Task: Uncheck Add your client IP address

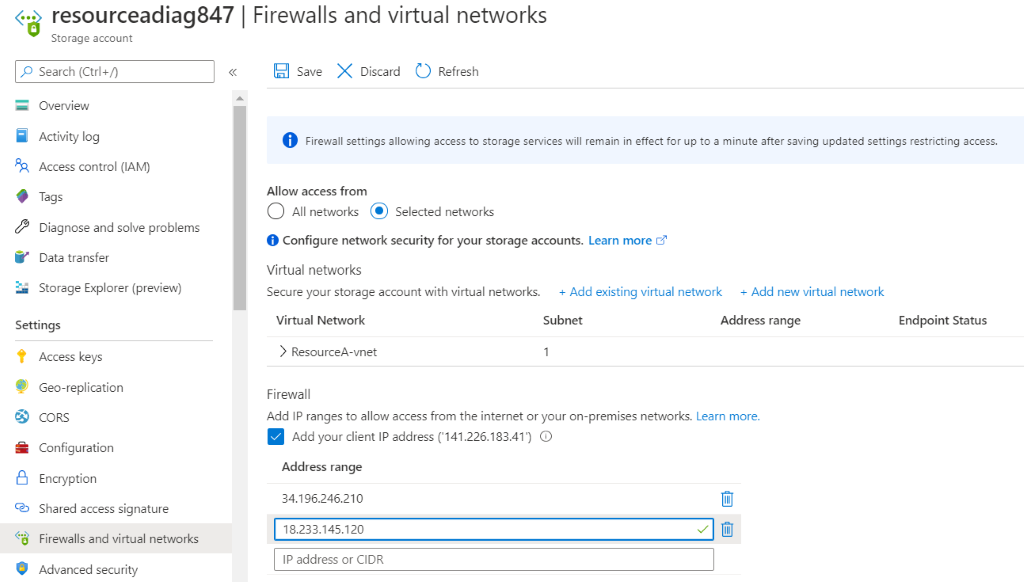Action: [x=276, y=436]
